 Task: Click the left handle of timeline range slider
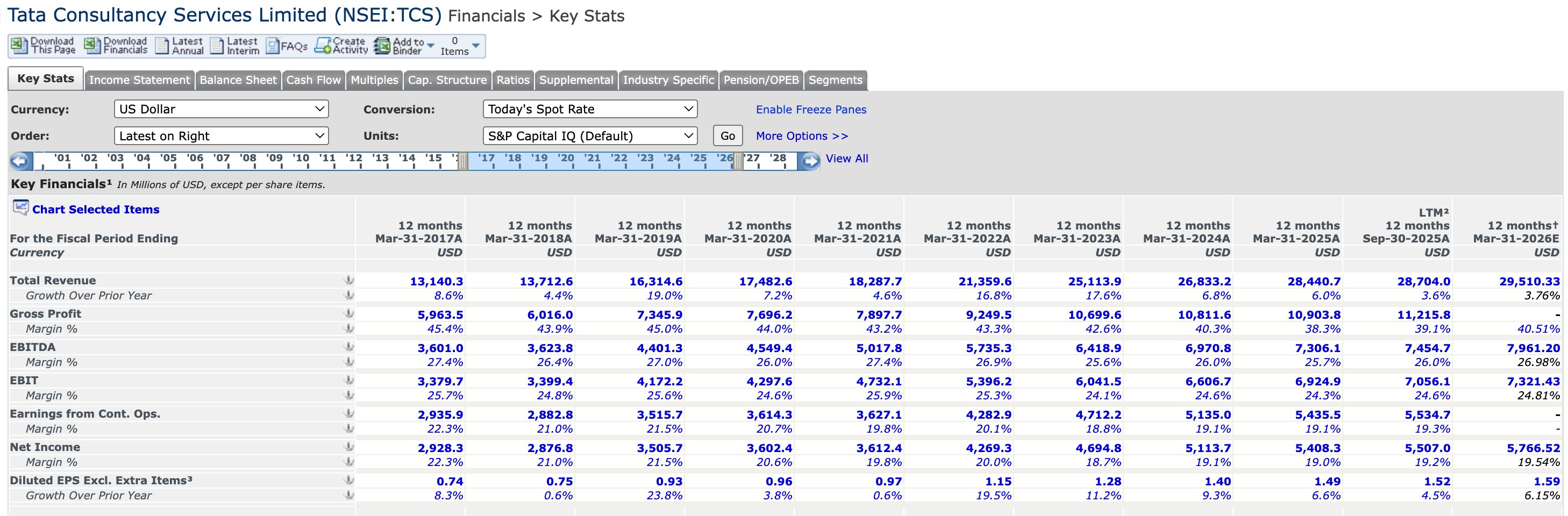pyautogui.click(x=462, y=161)
